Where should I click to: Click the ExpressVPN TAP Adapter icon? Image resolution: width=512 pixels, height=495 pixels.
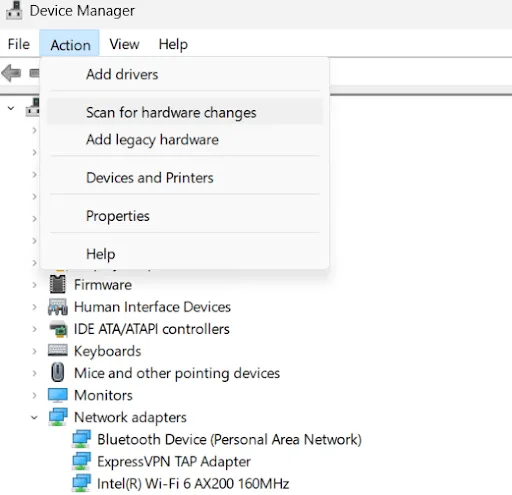(x=81, y=461)
